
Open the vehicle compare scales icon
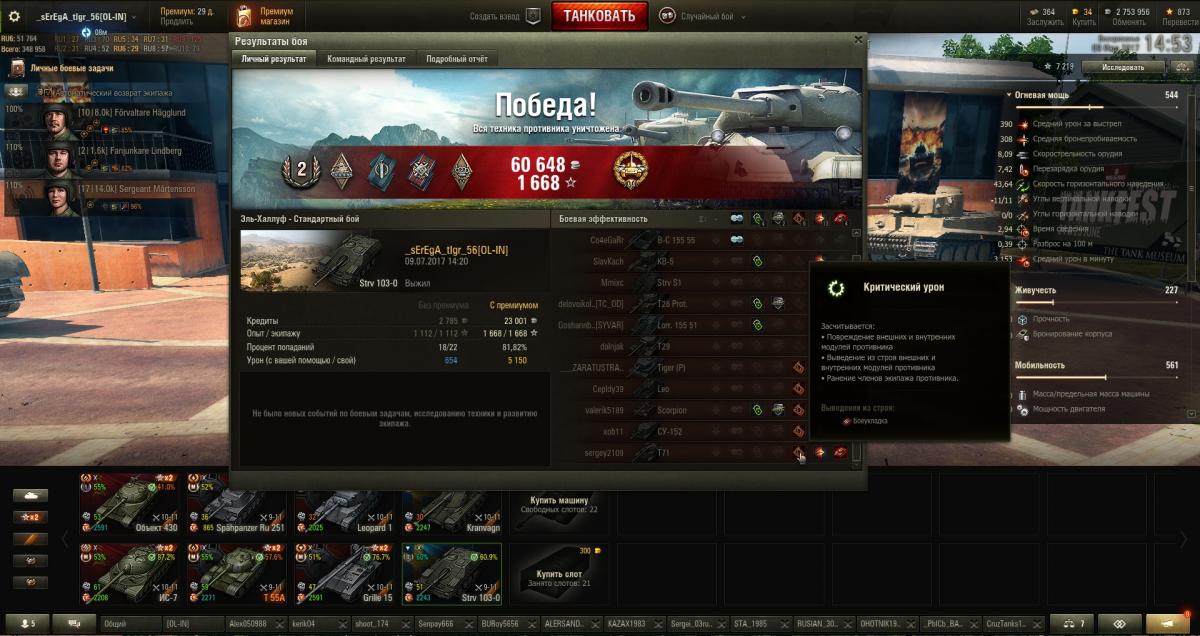click(1077, 623)
